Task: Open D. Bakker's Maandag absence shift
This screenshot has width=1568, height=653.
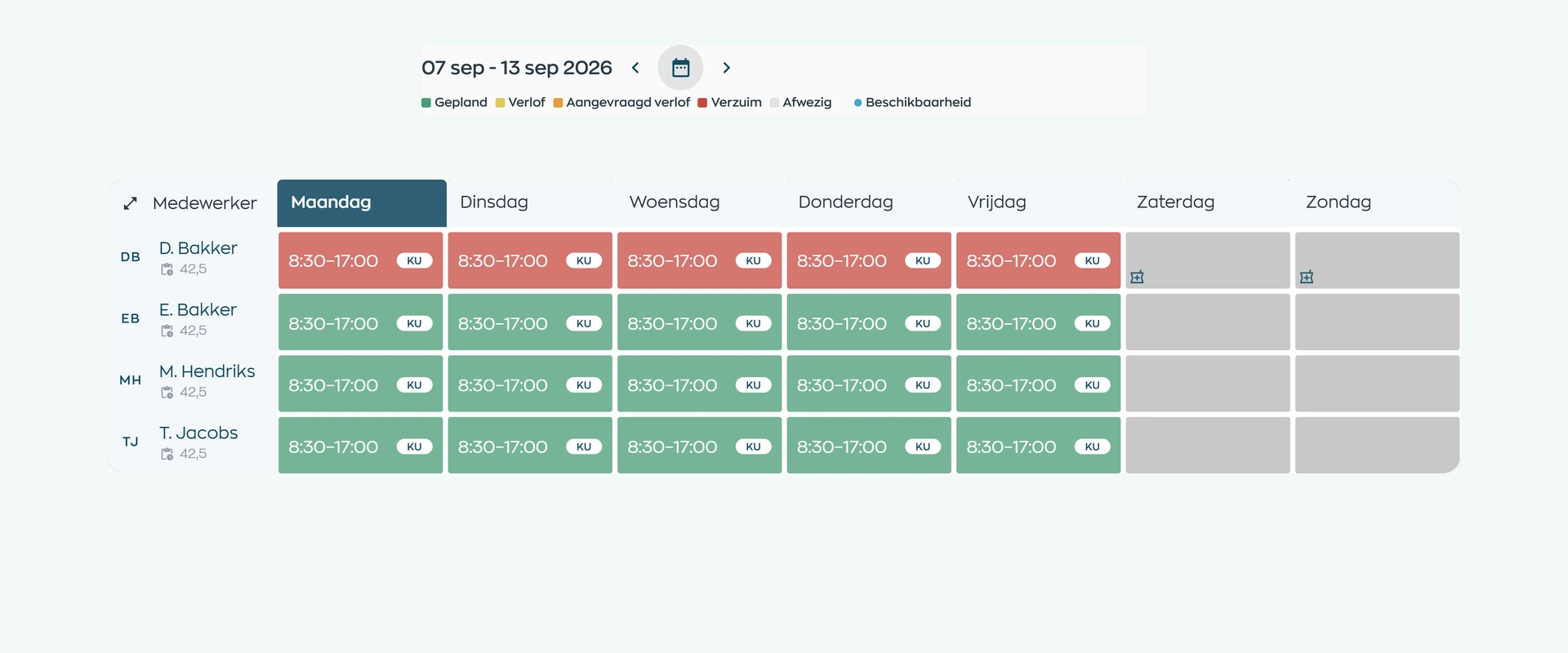Action: pyautogui.click(x=360, y=260)
